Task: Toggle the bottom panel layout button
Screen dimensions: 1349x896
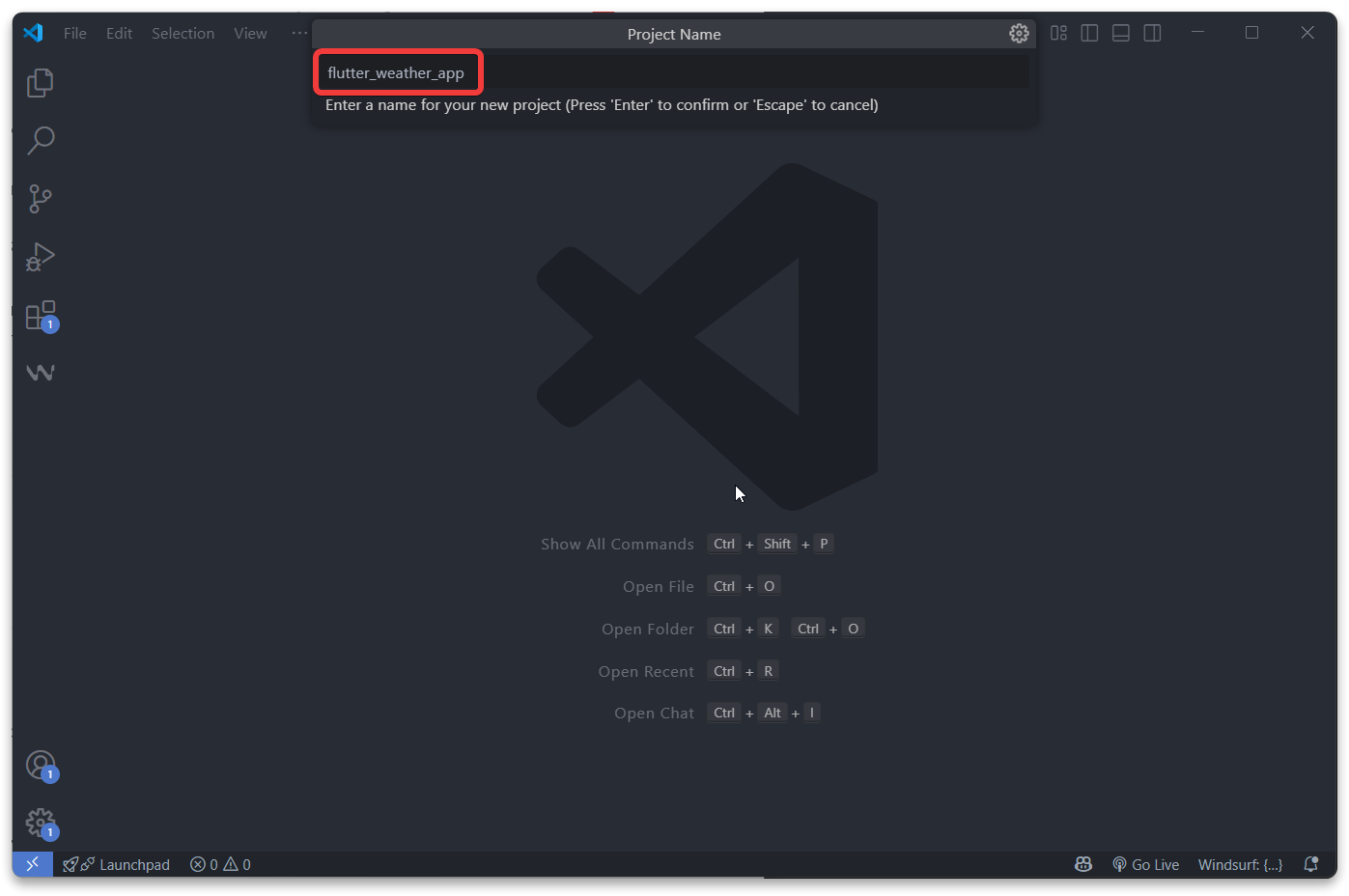Action: (x=1120, y=33)
